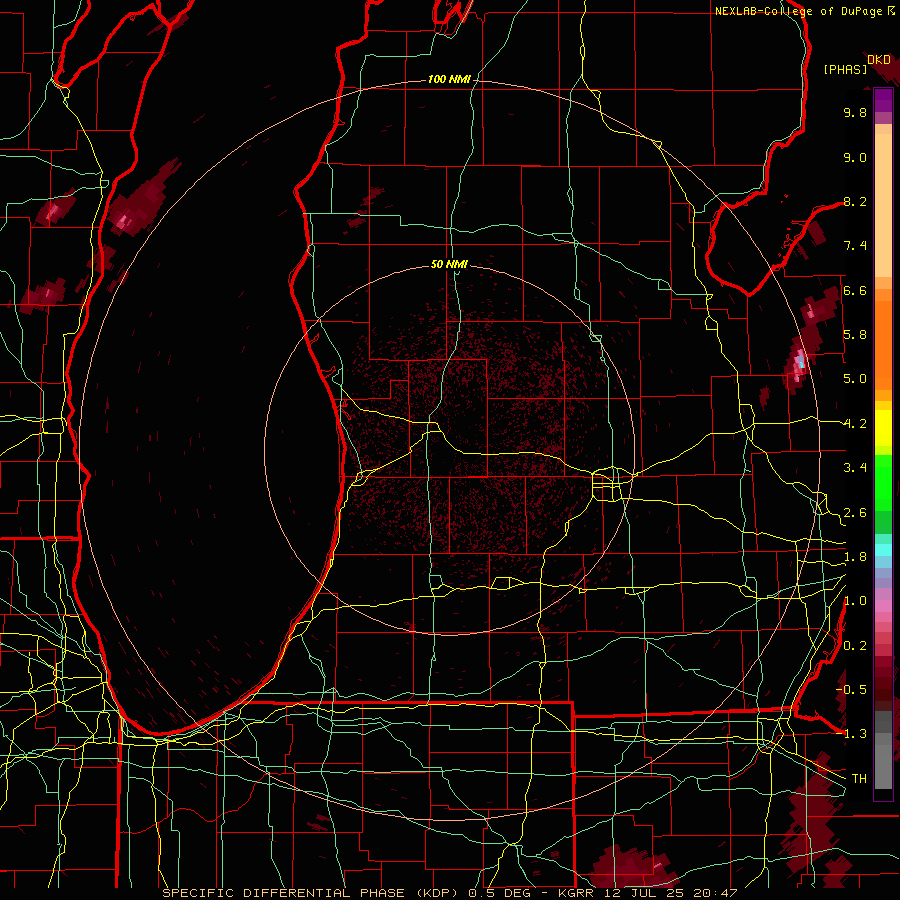Click the 9.0 value on the color scale
Screen dimensions: 900x900
[x=855, y=157]
